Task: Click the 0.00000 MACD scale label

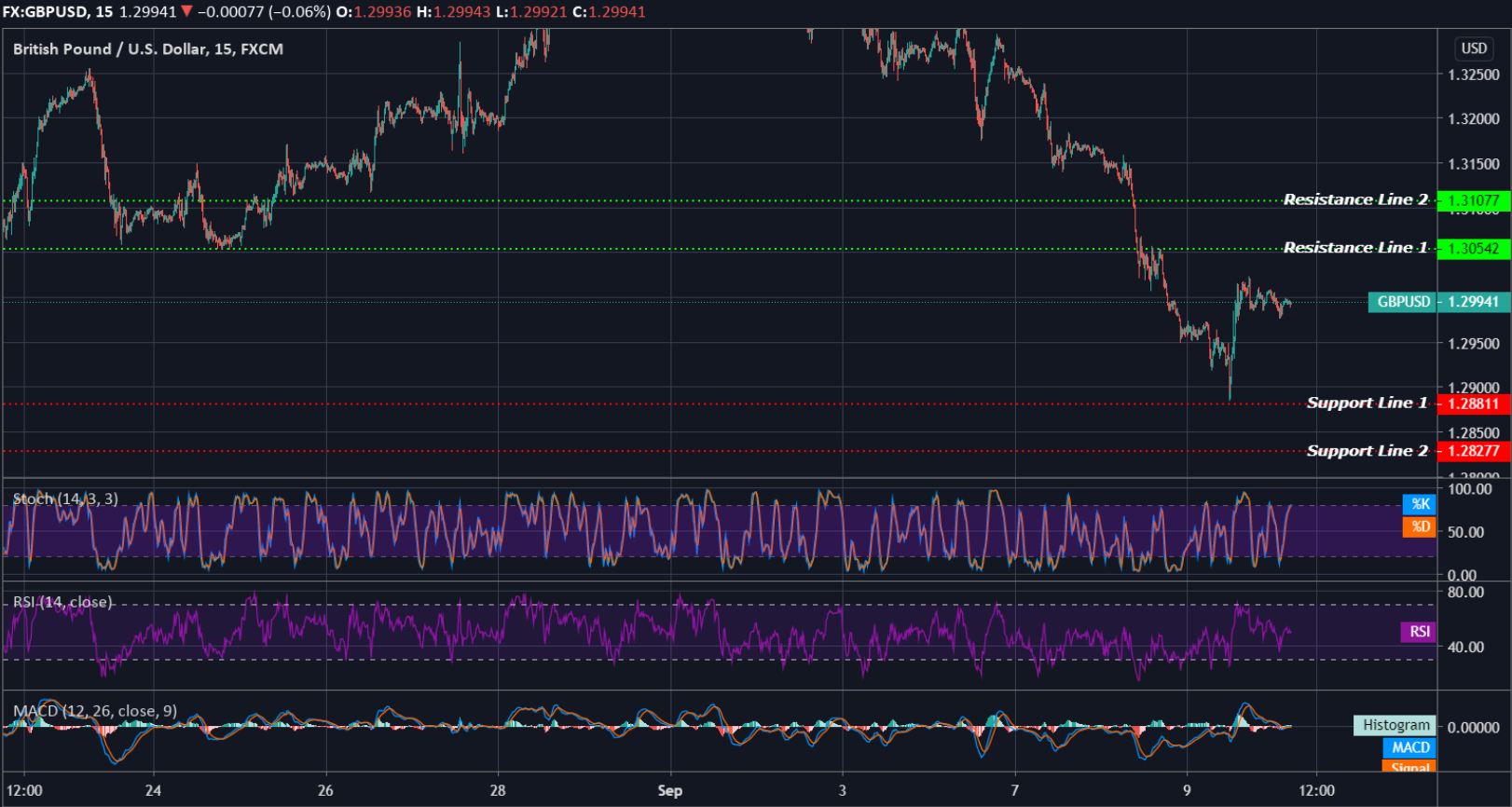Action: point(1474,728)
